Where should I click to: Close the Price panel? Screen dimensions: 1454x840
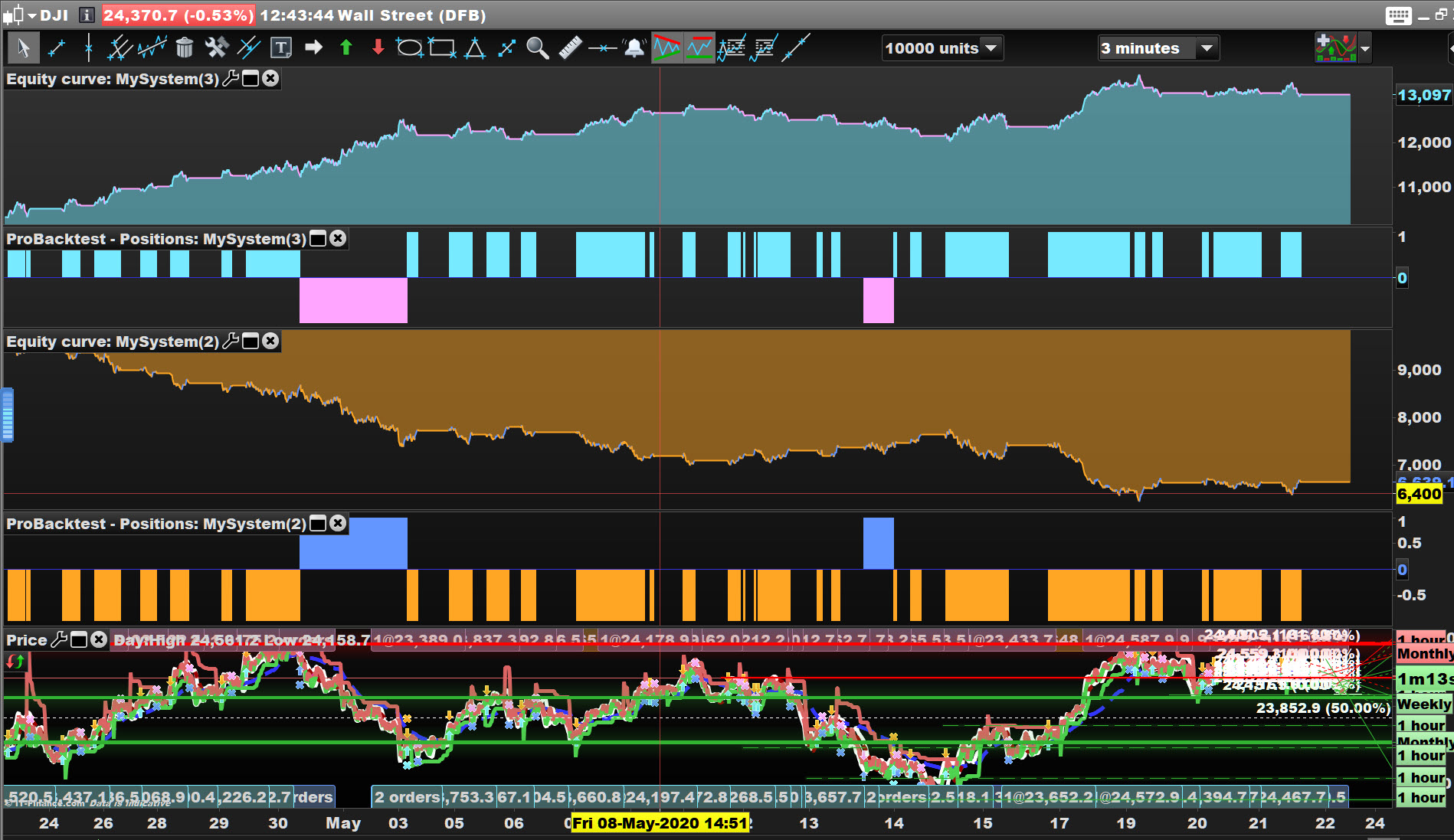tap(99, 640)
